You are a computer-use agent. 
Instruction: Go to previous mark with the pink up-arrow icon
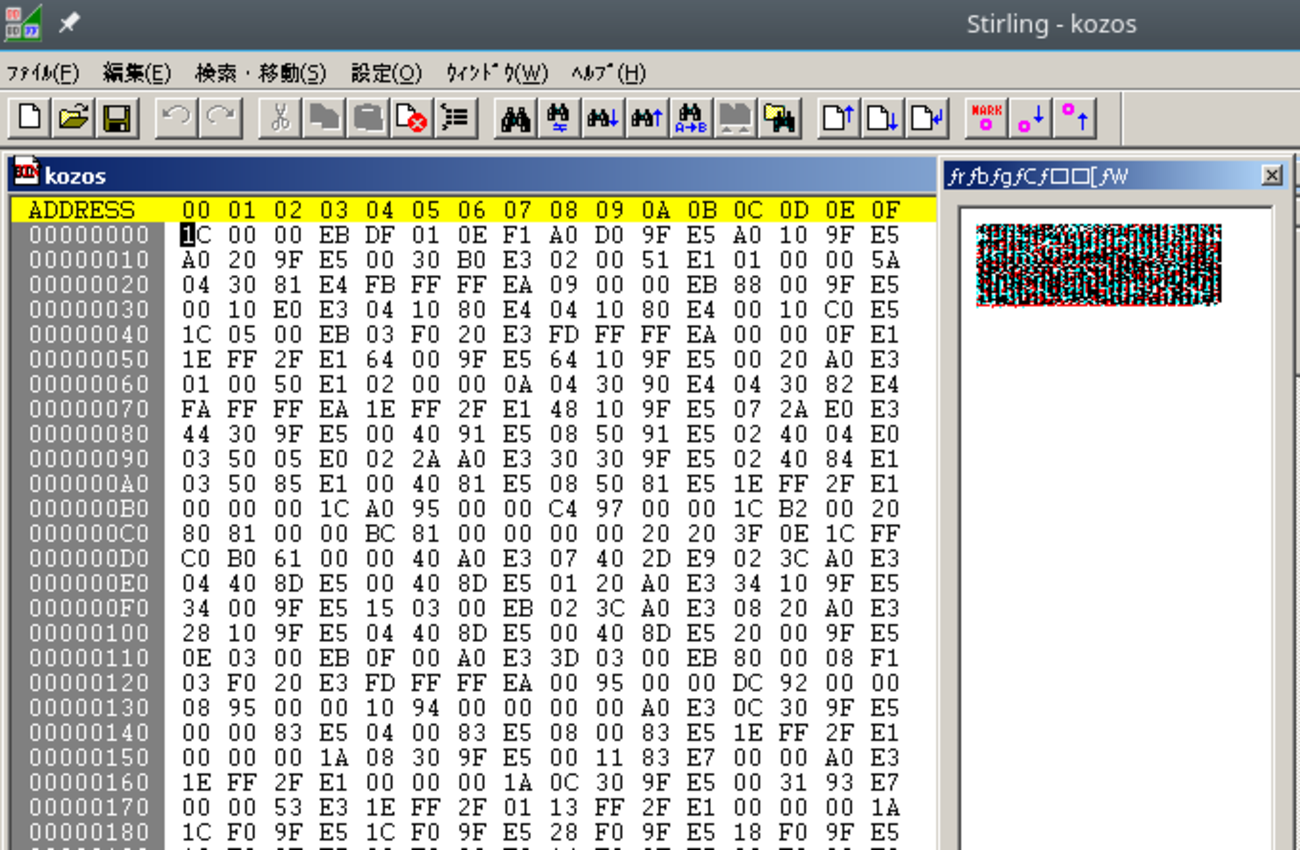1074,118
